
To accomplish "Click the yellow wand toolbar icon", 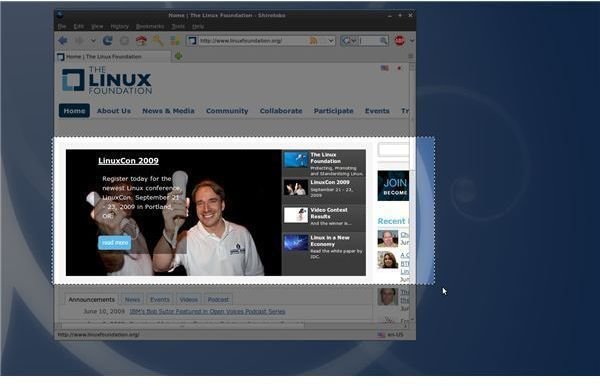I will click(x=158, y=40).
